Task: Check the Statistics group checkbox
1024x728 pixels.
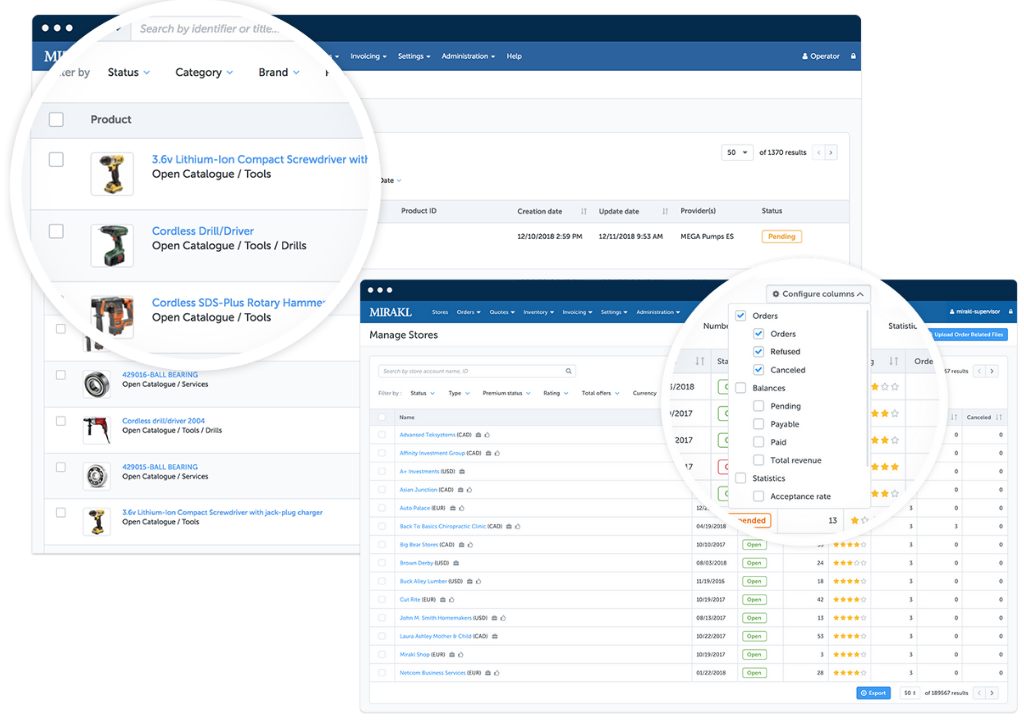Action: click(x=741, y=478)
